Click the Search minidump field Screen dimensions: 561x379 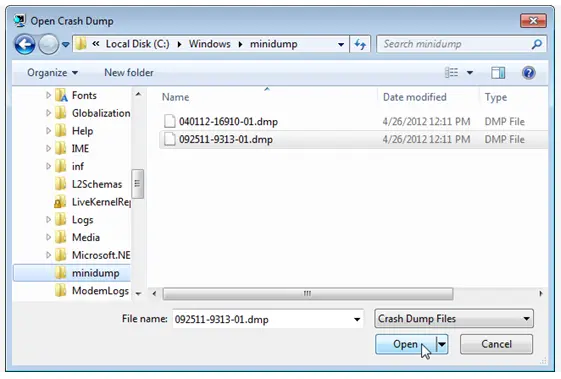tap(462, 44)
